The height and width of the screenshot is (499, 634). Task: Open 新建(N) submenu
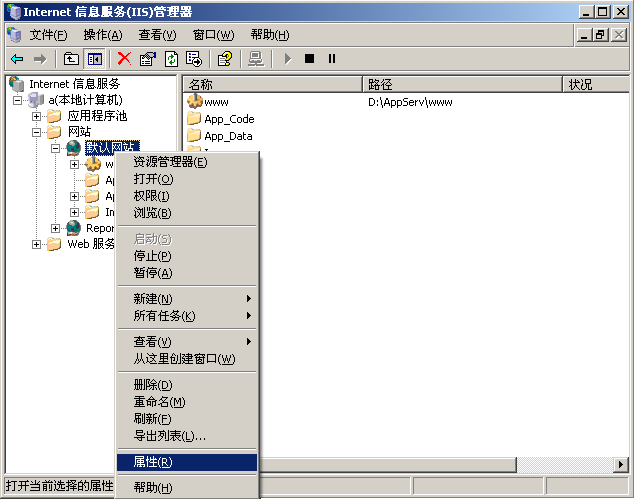pyautogui.click(x=187, y=299)
